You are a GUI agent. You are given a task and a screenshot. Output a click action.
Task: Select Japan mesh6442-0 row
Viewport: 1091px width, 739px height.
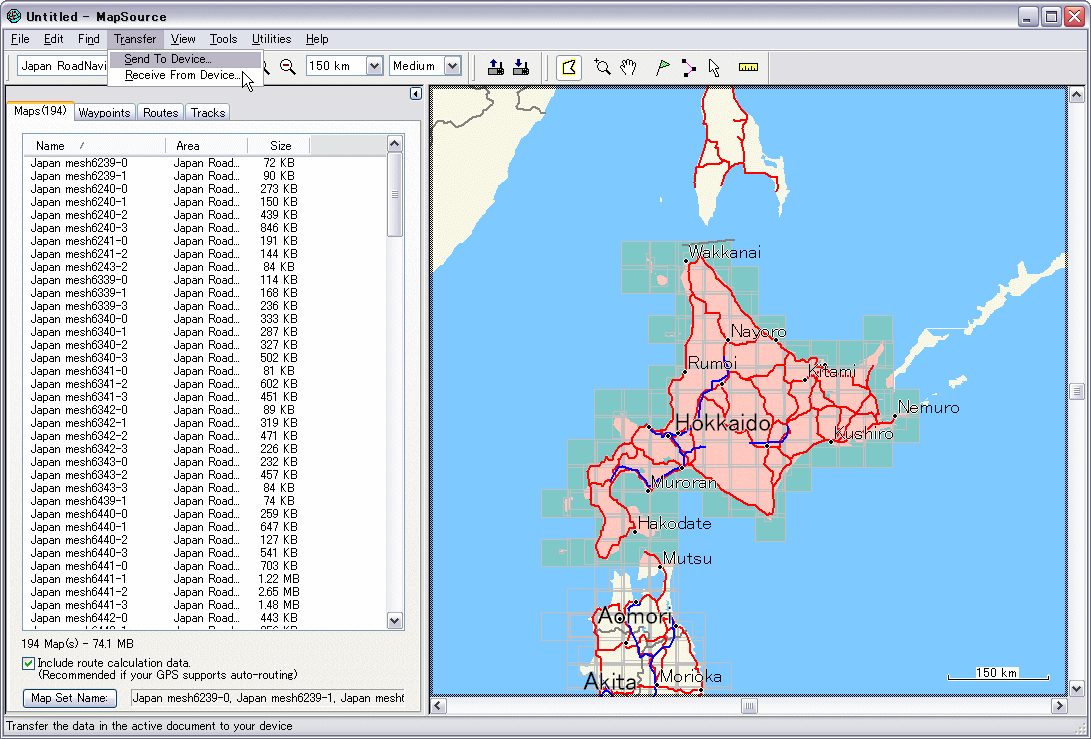tap(205, 618)
